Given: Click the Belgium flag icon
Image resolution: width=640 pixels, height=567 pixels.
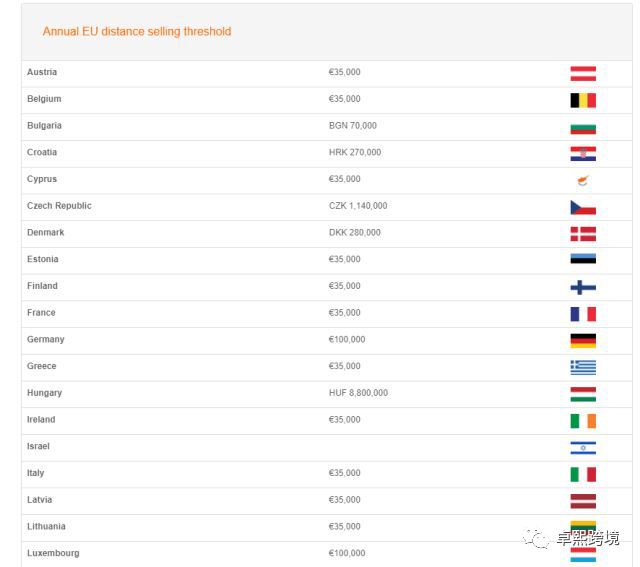Looking at the screenshot, I should click(x=583, y=100).
